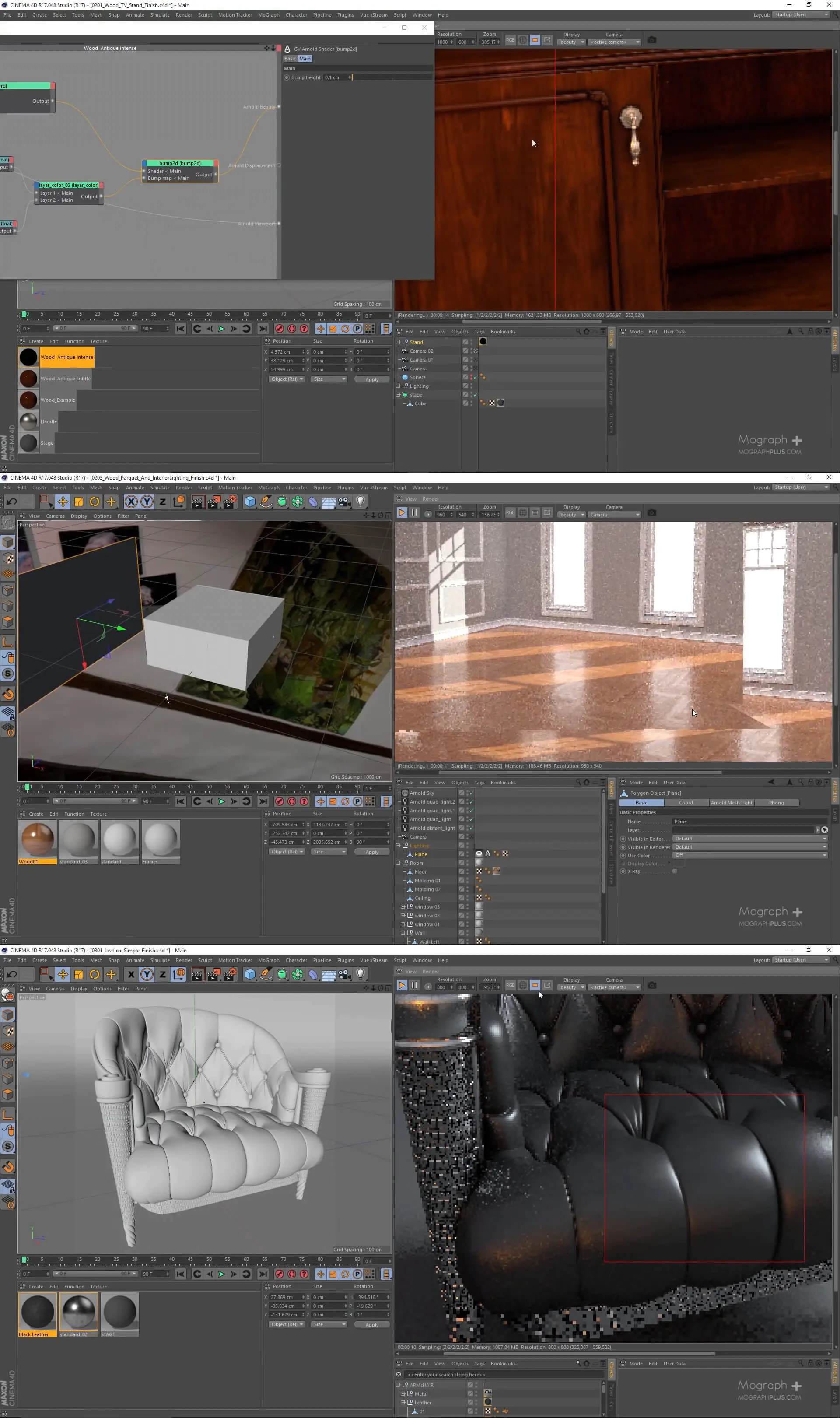Select Wood Antique subtle material
The image size is (840, 1418).
(x=65, y=379)
